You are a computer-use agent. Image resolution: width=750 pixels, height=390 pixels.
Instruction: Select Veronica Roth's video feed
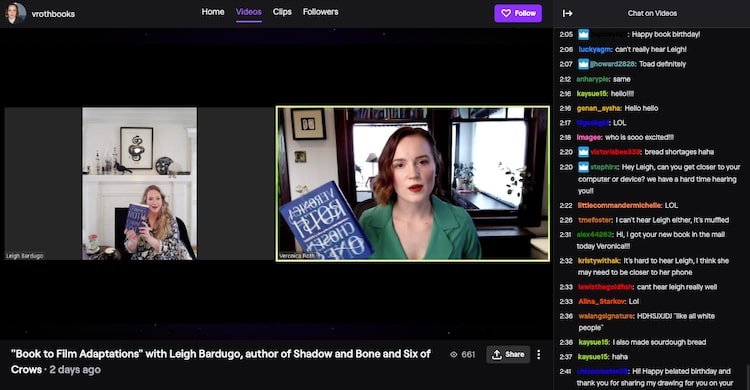(412, 184)
